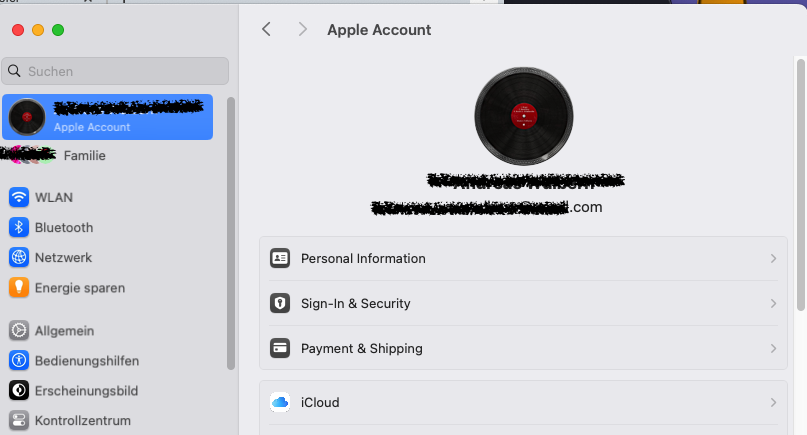This screenshot has width=807, height=435.
Task: Click the WLAN wifi icon
Action: (19, 197)
